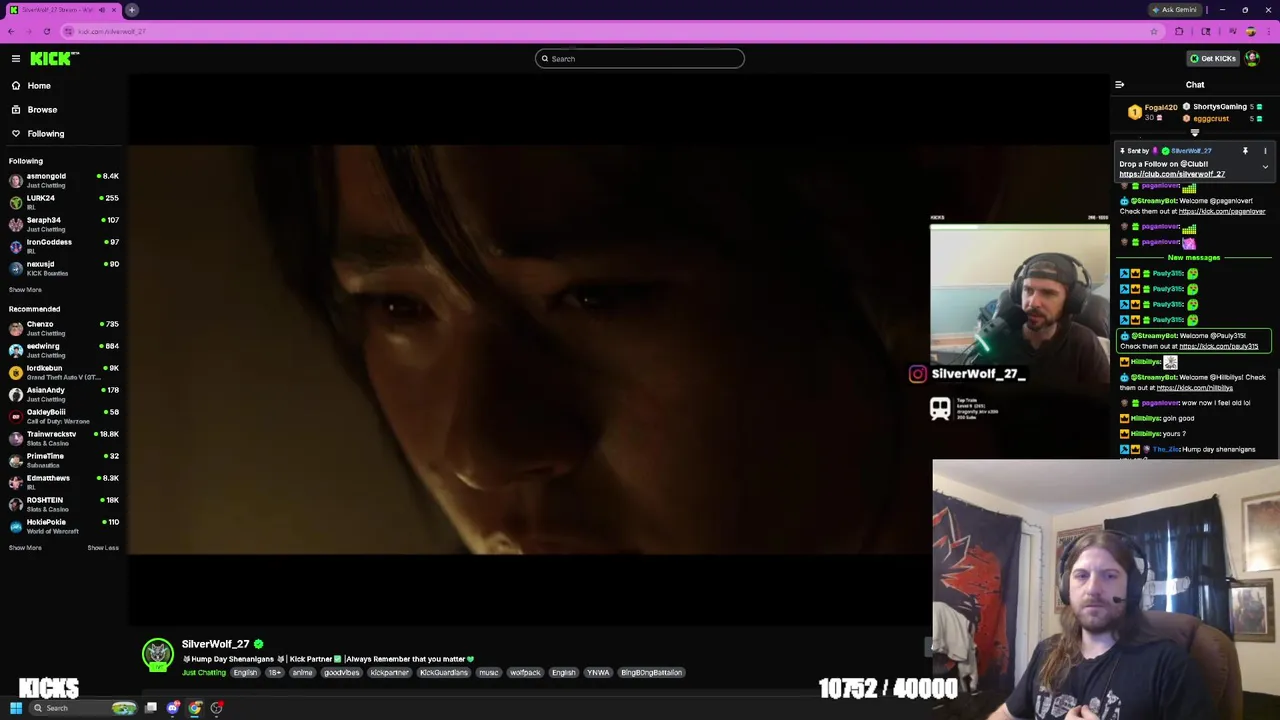This screenshot has height=720, width=1280.
Task: Open asmongold channel in Following list
Action: coord(64,180)
